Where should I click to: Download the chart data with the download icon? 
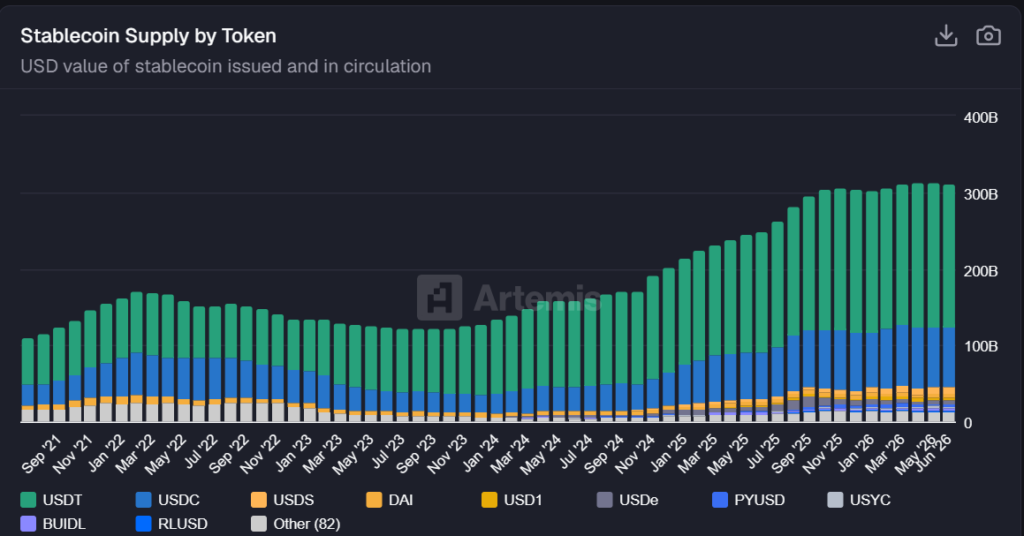click(x=946, y=36)
